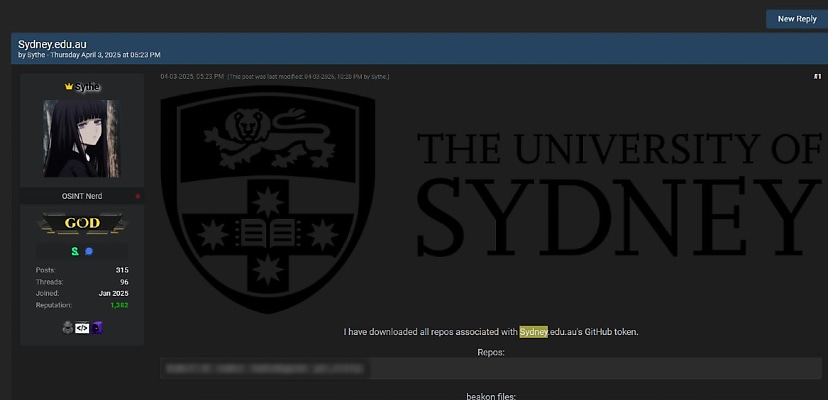This screenshot has width=828, height=400.
Task: Click the joined date Jan 2025
Action: click(x=114, y=293)
